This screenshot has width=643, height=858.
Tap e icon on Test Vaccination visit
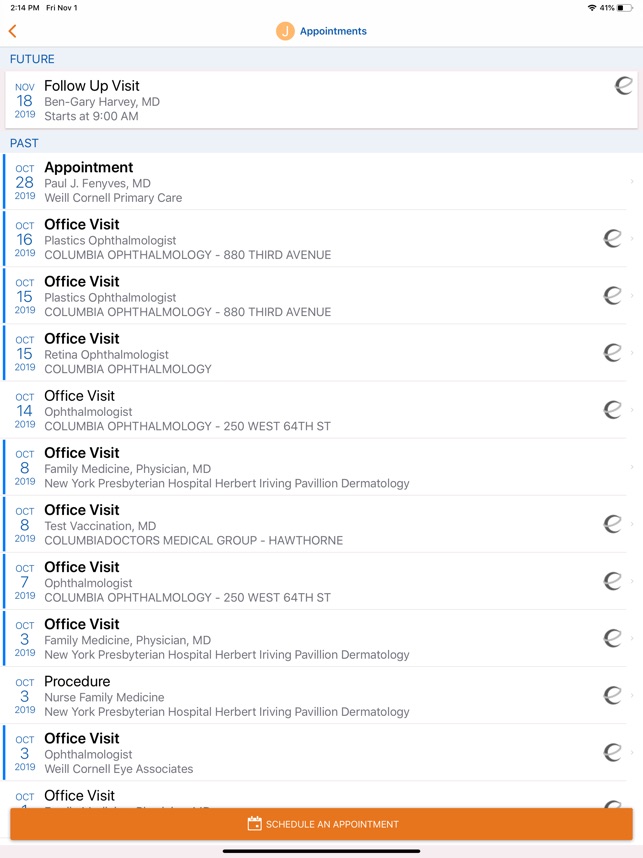[x=612, y=524]
